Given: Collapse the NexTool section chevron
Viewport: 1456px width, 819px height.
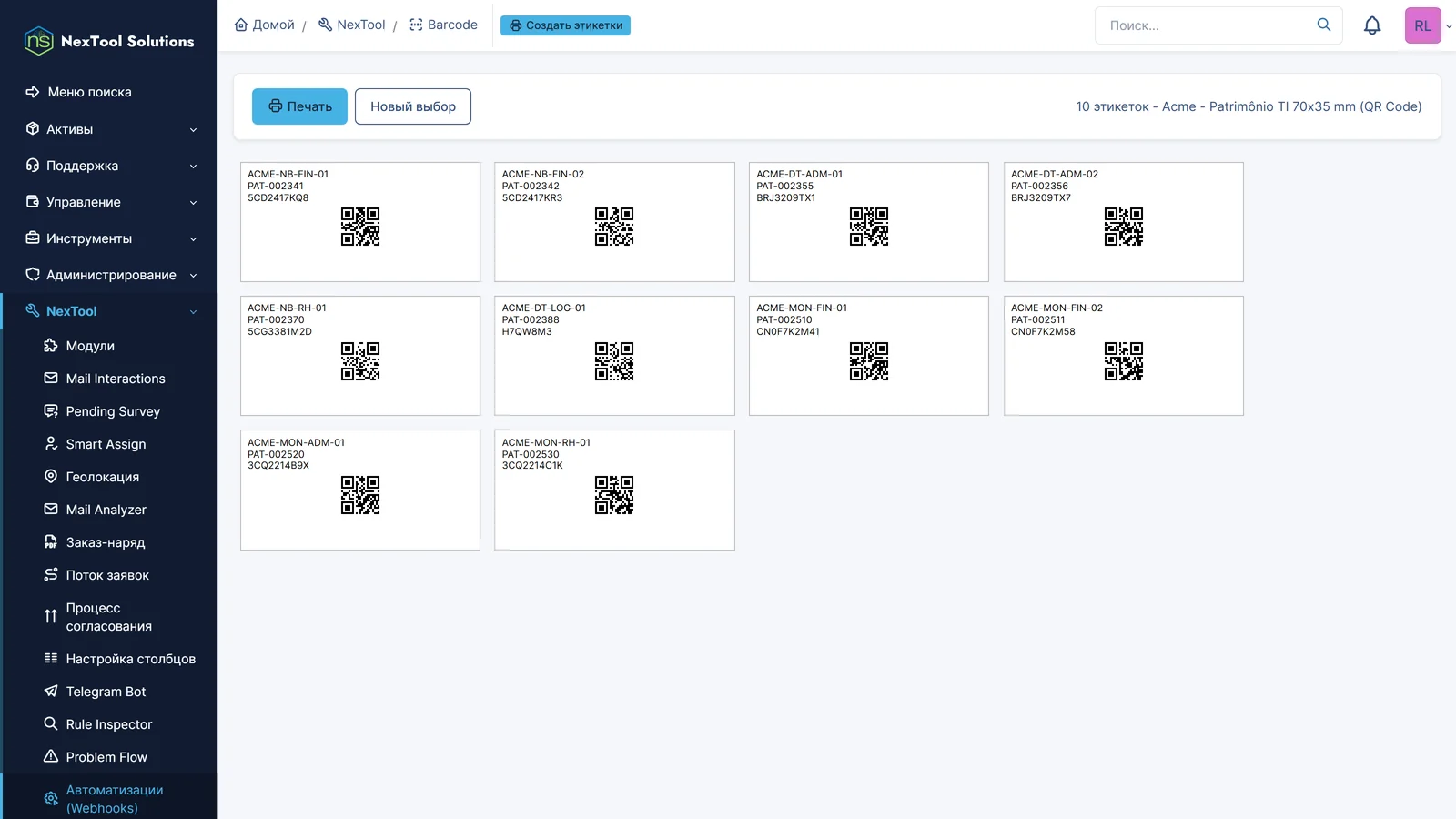Looking at the screenshot, I should (x=193, y=312).
